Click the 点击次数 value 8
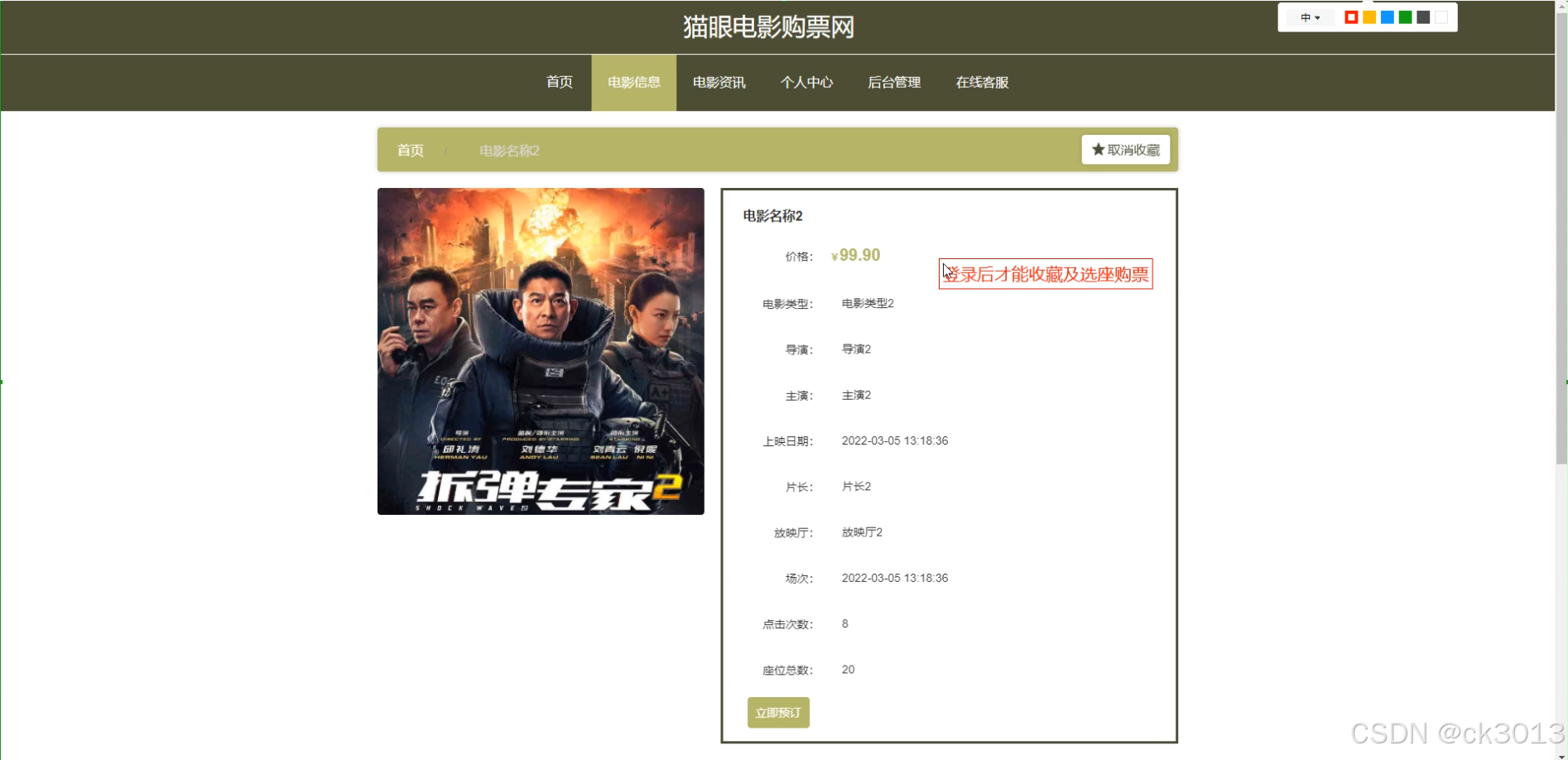 click(x=844, y=623)
